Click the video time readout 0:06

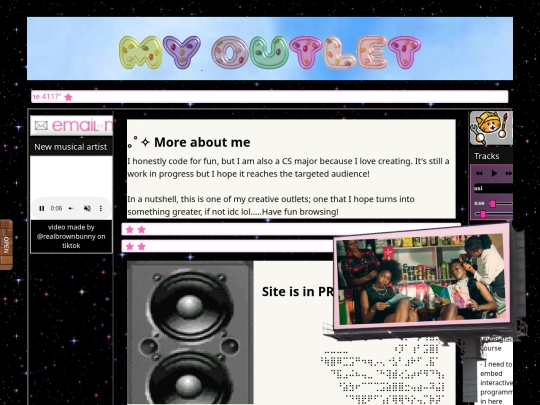coord(56,208)
